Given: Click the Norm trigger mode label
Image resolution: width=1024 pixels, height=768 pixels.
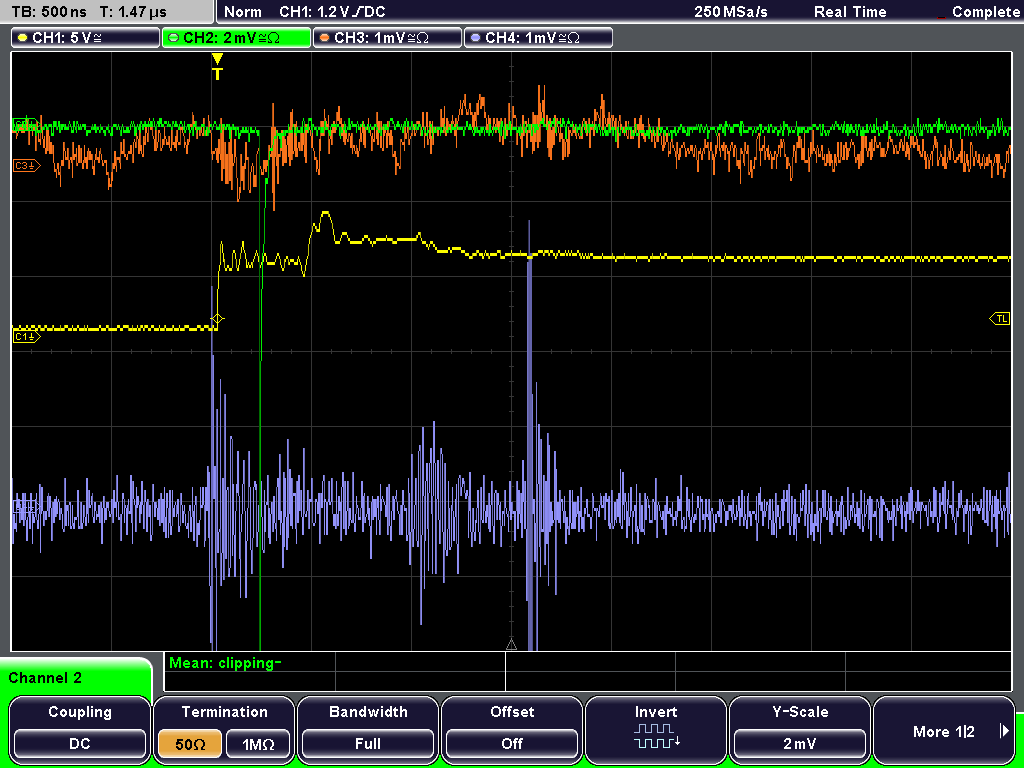Looking at the screenshot, I should click(x=242, y=12).
